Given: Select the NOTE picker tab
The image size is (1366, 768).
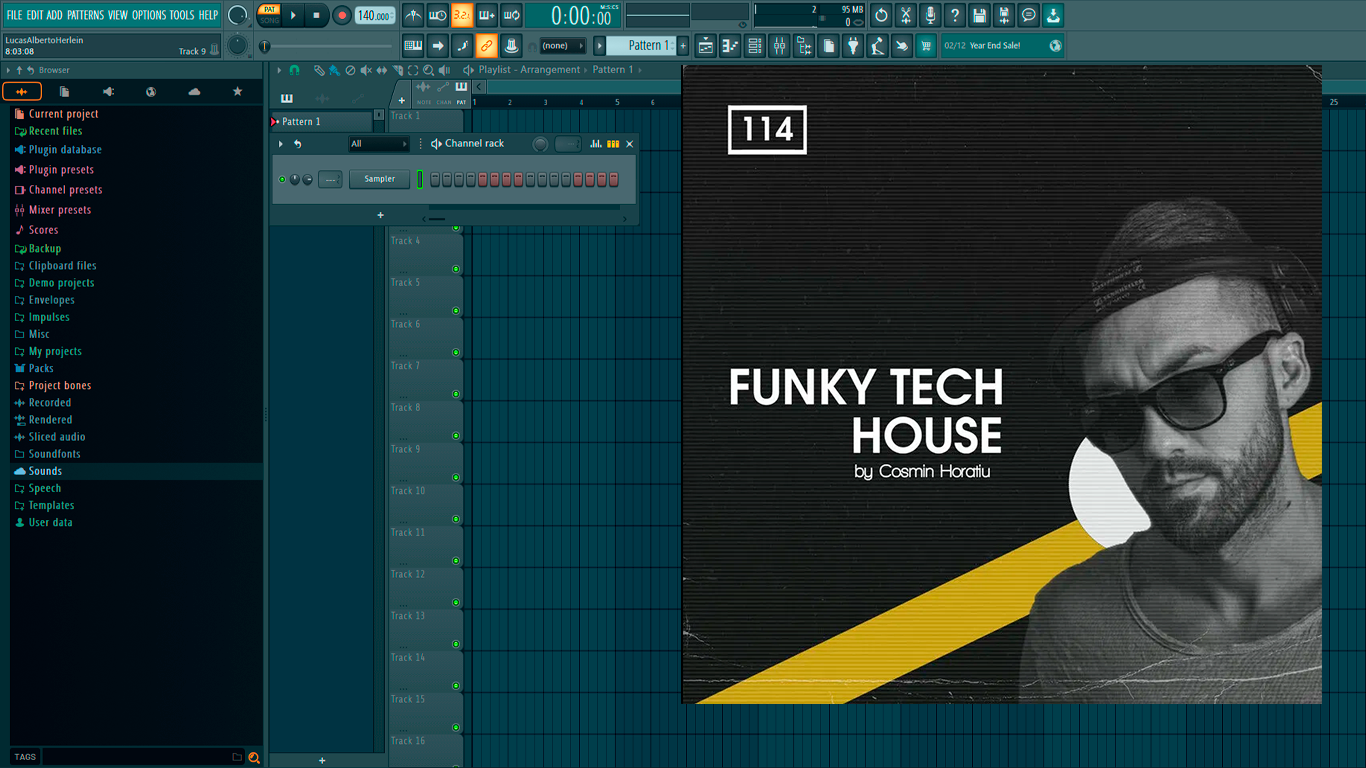Looking at the screenshot, I should pos(424,92).
